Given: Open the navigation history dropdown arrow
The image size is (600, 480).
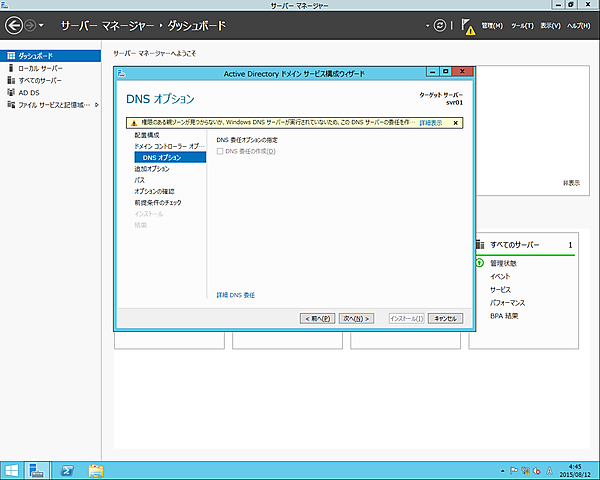Looking at the screenshot, I should point(41,24).
